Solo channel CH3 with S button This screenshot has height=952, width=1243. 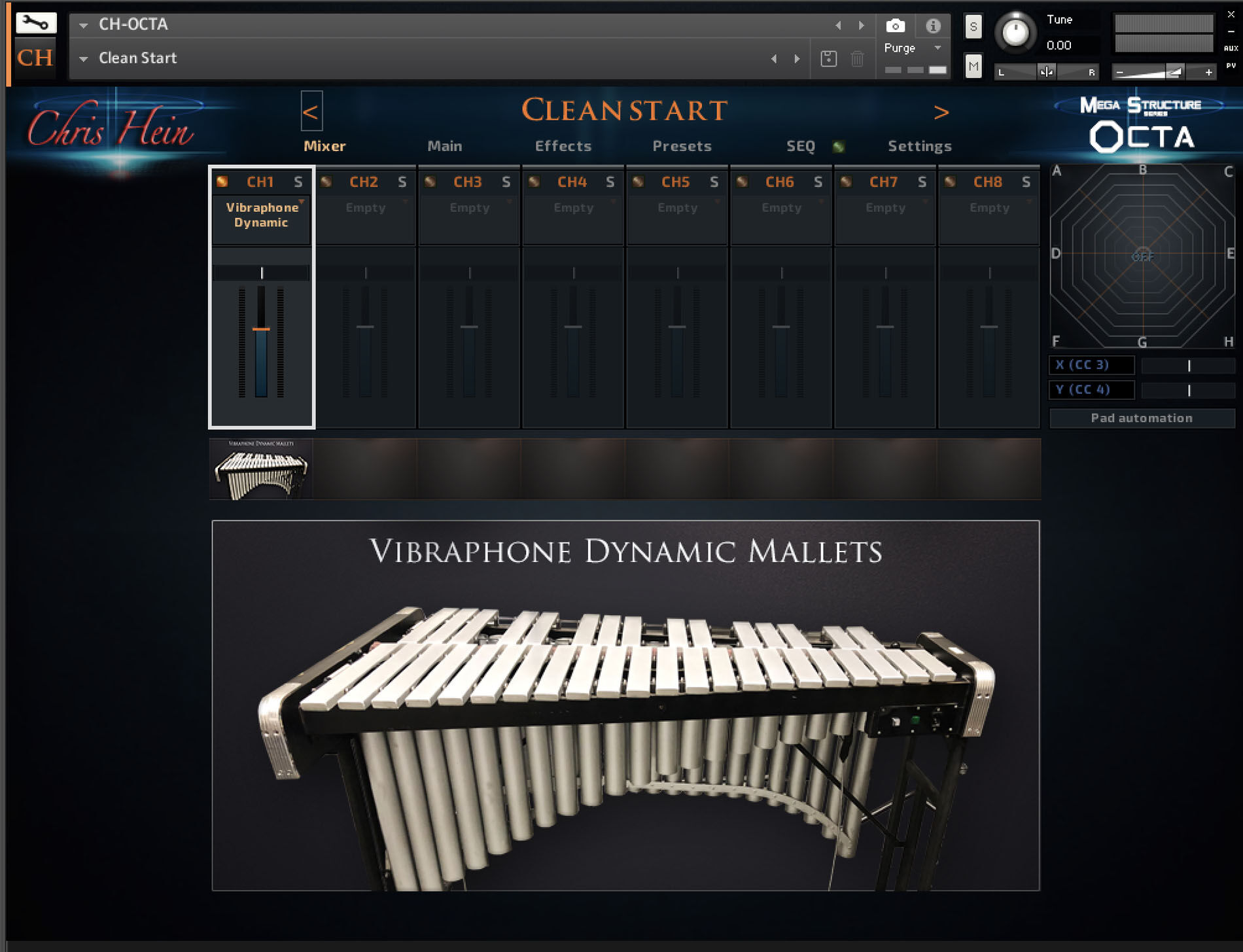506,182
